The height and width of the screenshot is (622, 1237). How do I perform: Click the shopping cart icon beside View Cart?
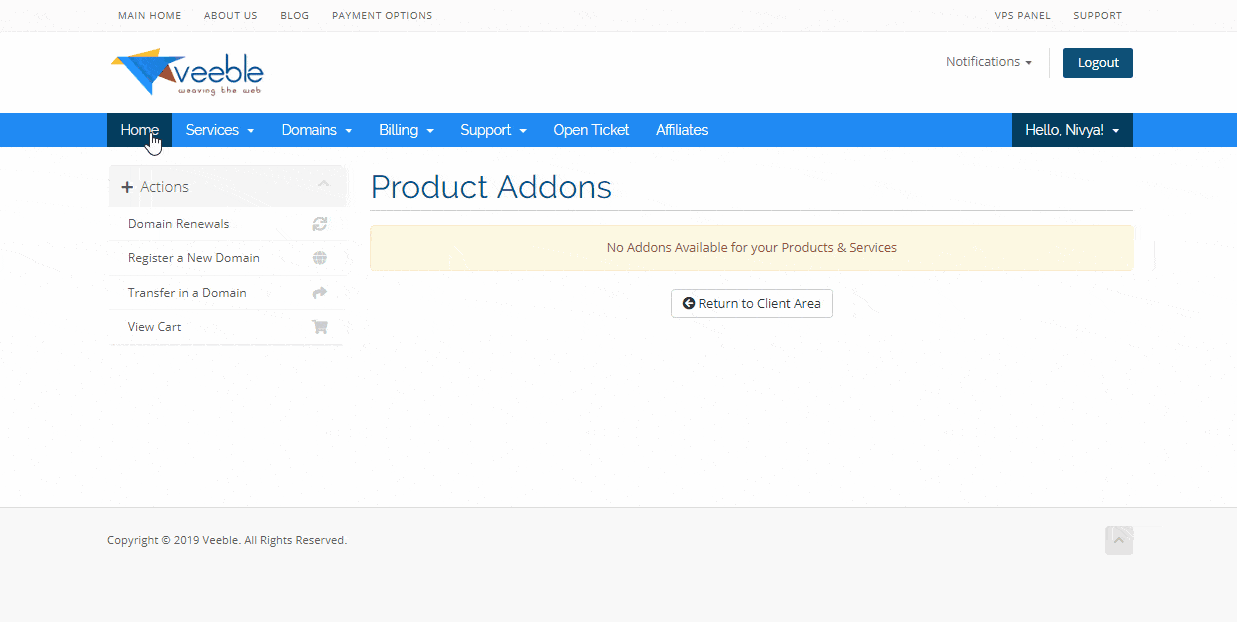click(320, 327)
